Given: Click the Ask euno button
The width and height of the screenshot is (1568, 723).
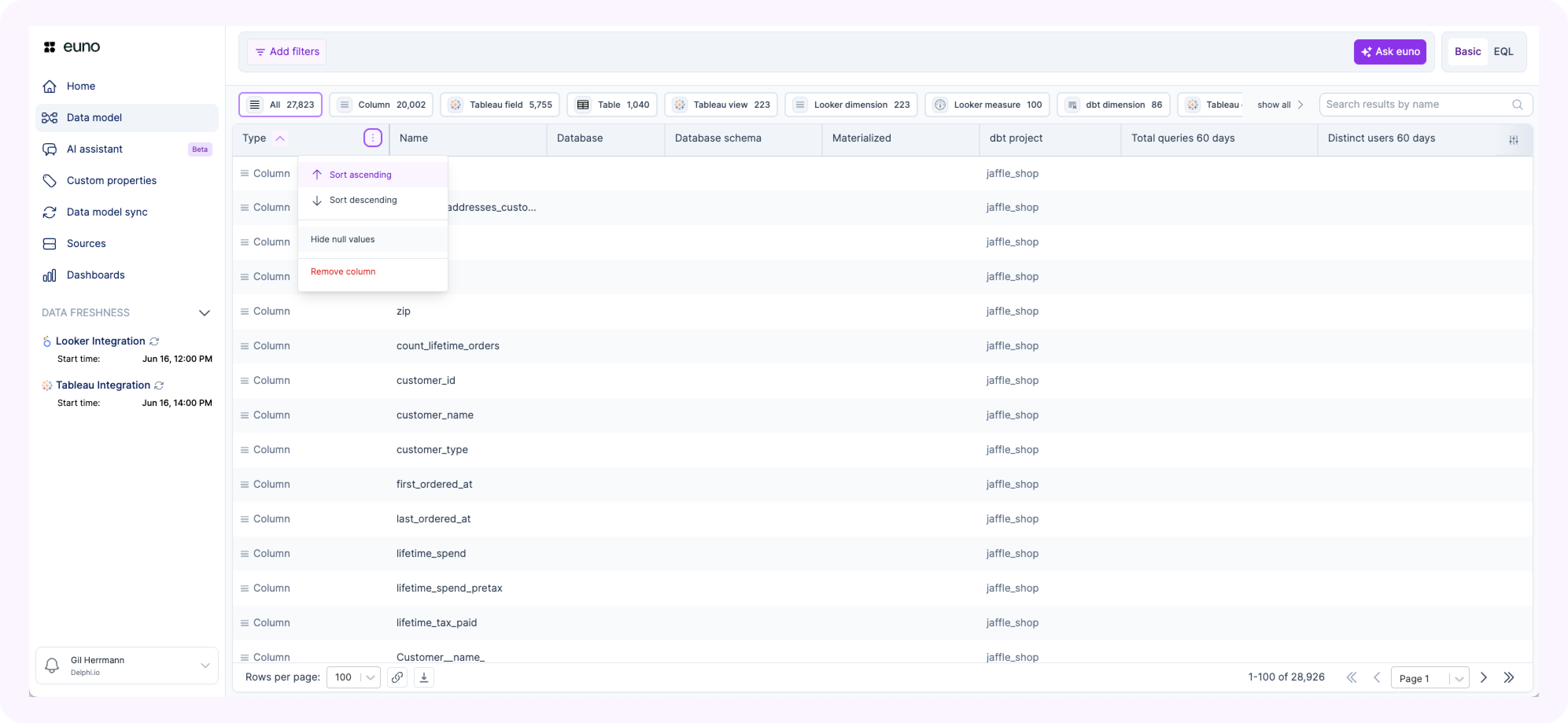Looking at the screenshot, I should [x=1390, y=52].
